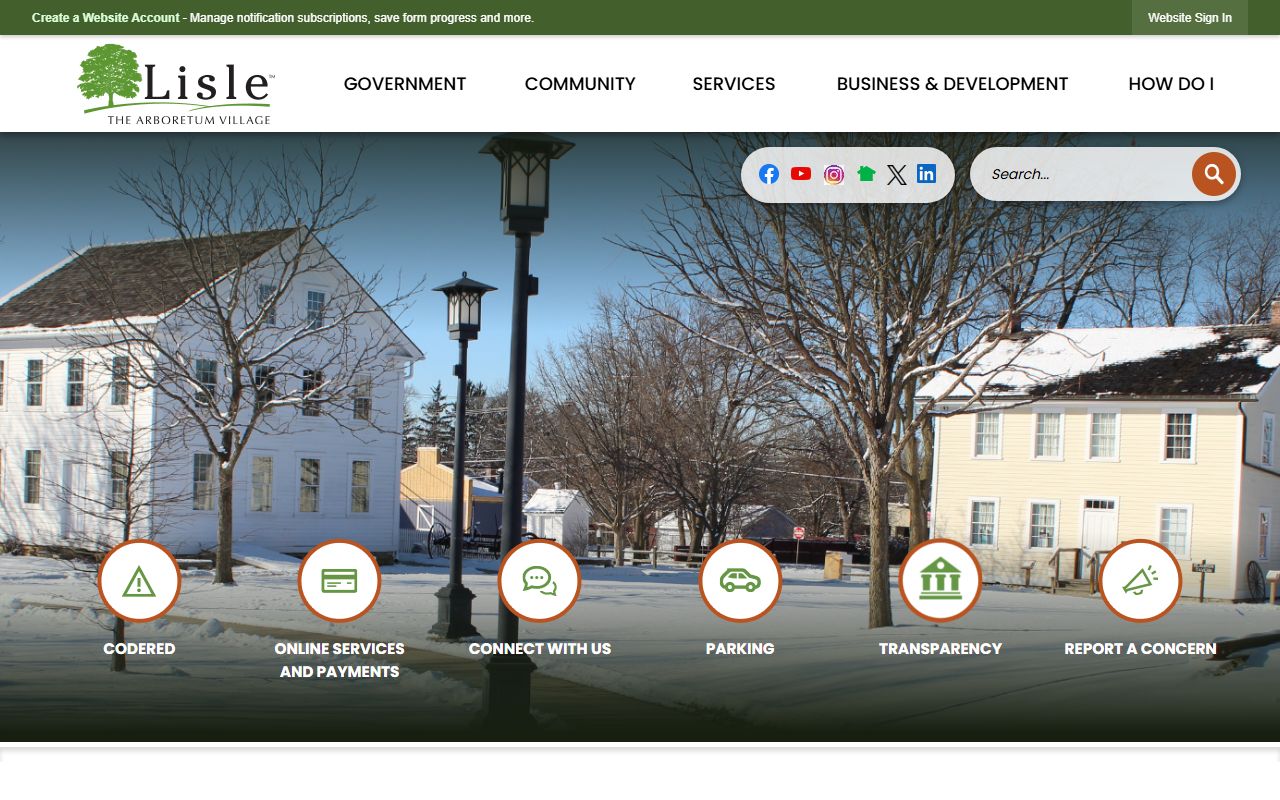The width and height of the screenshot is (1280, 800).
Task: Open the How Do I menu
Action: coord(1171,84)
